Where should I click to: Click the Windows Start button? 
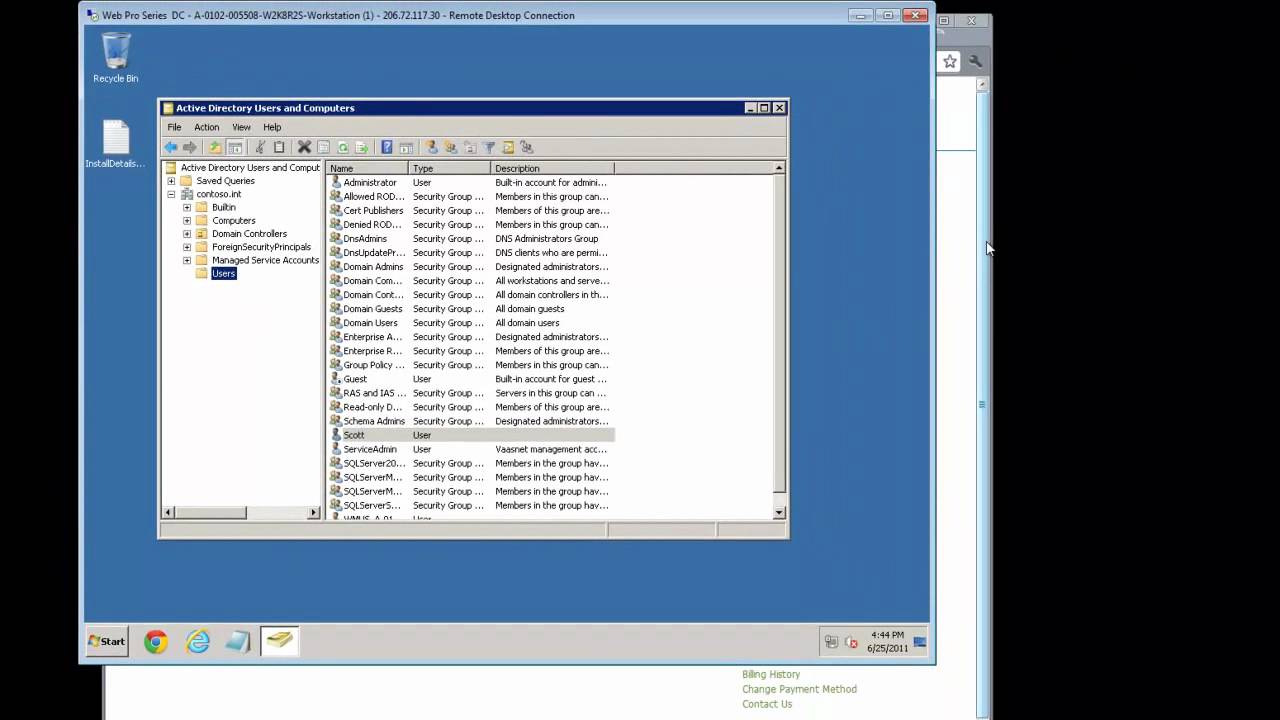click(107, 641)
